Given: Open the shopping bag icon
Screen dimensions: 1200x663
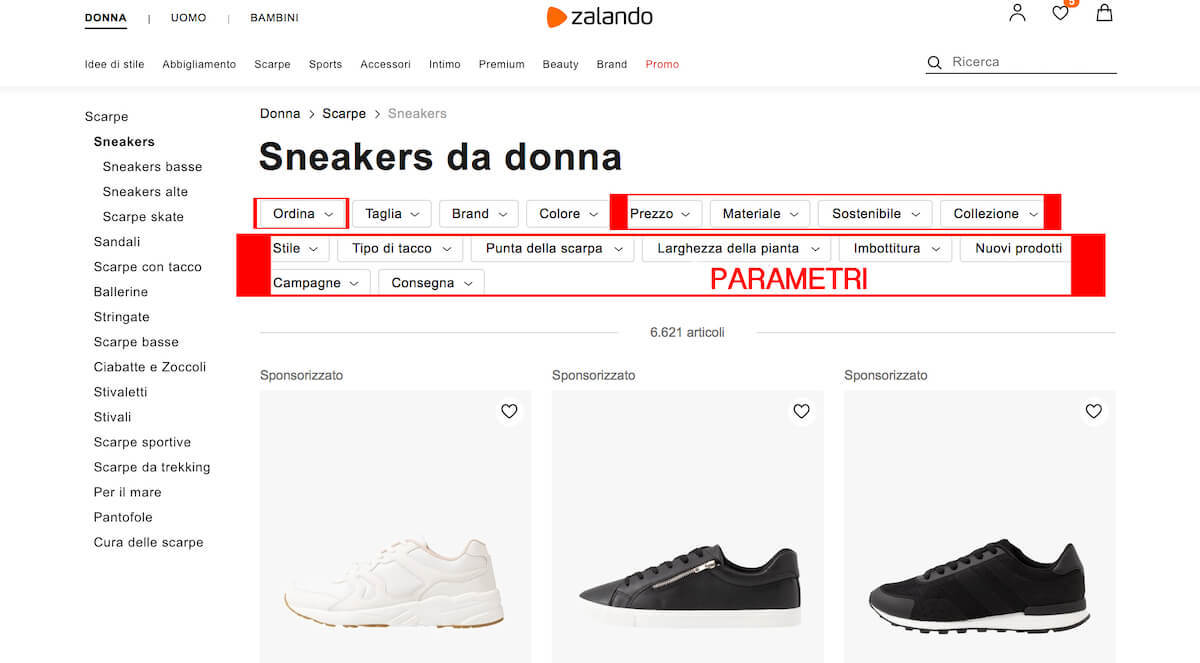Looking at the screenshot, I should click(1104, 13).
